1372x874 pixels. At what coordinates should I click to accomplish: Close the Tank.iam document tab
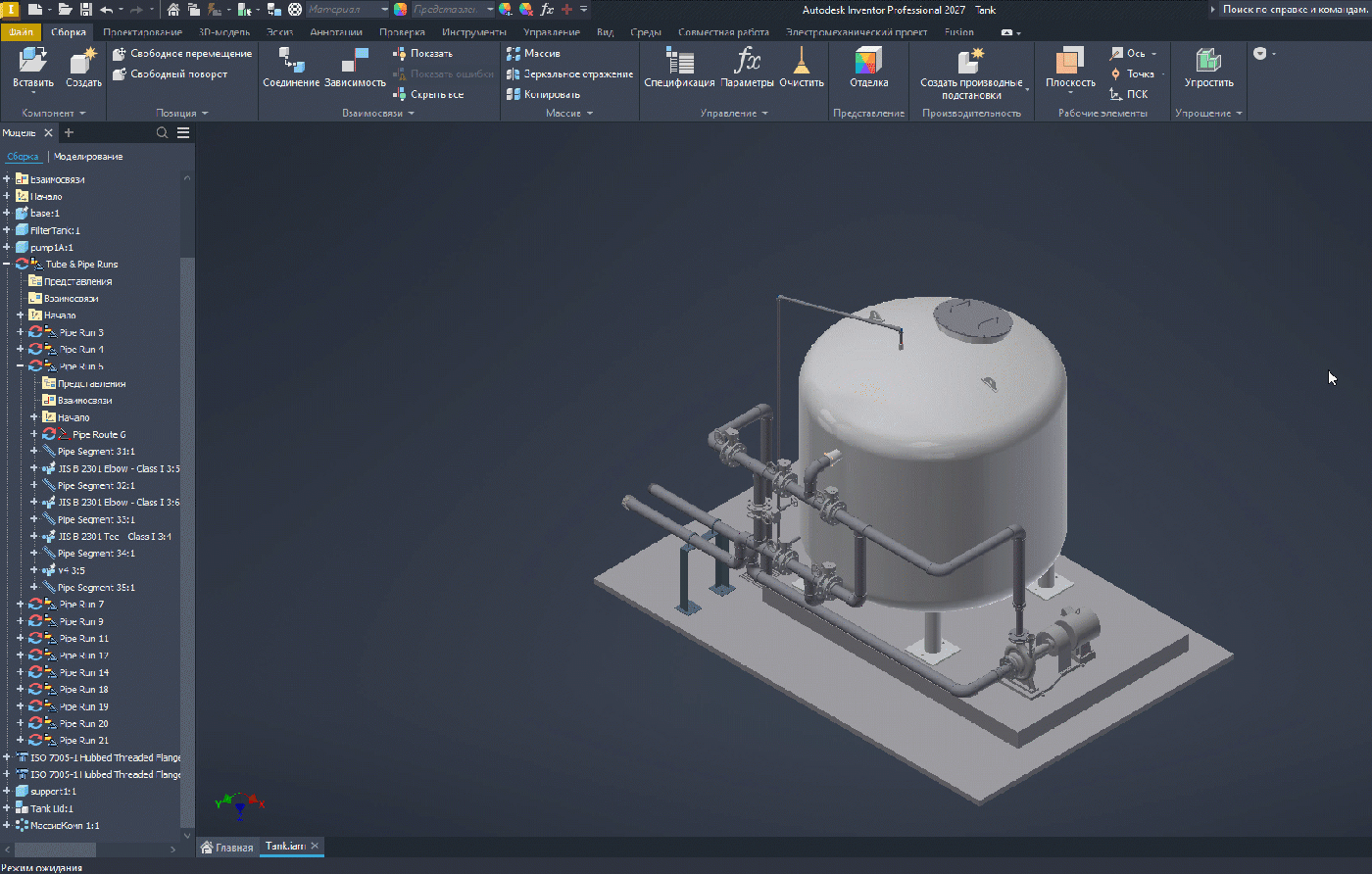315,846
